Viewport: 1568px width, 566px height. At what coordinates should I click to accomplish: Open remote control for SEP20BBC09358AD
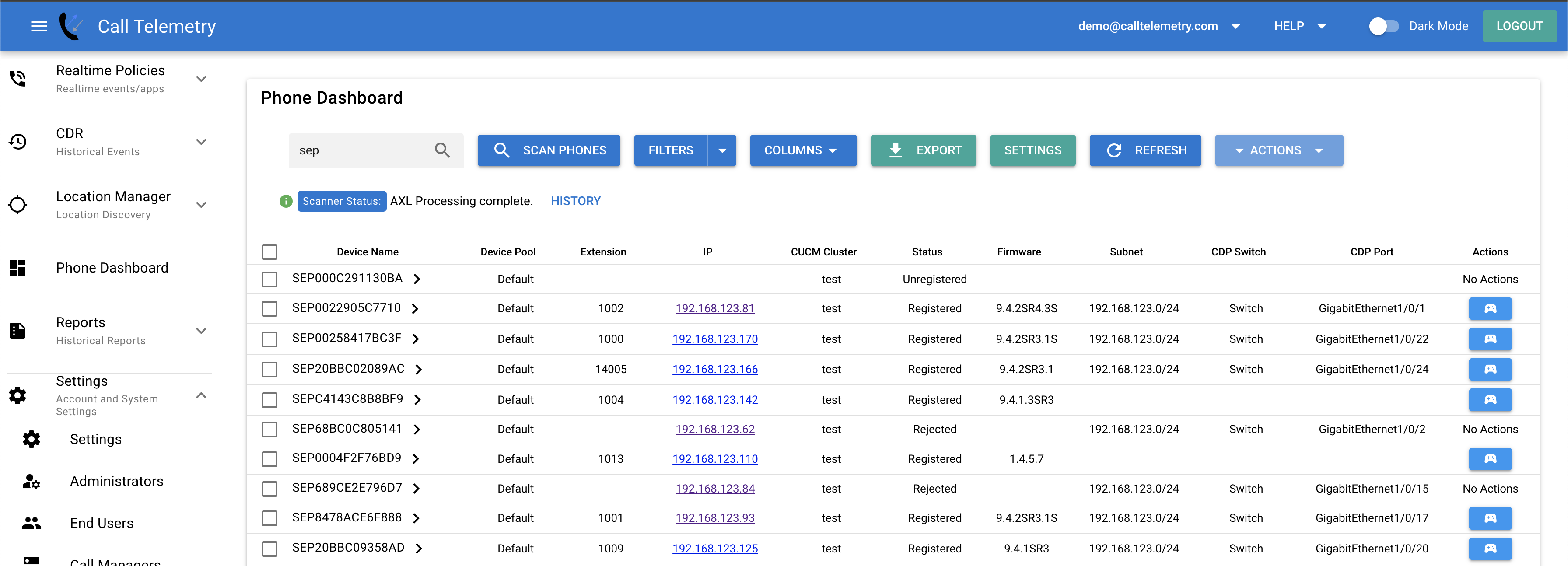pos(1490,549)
